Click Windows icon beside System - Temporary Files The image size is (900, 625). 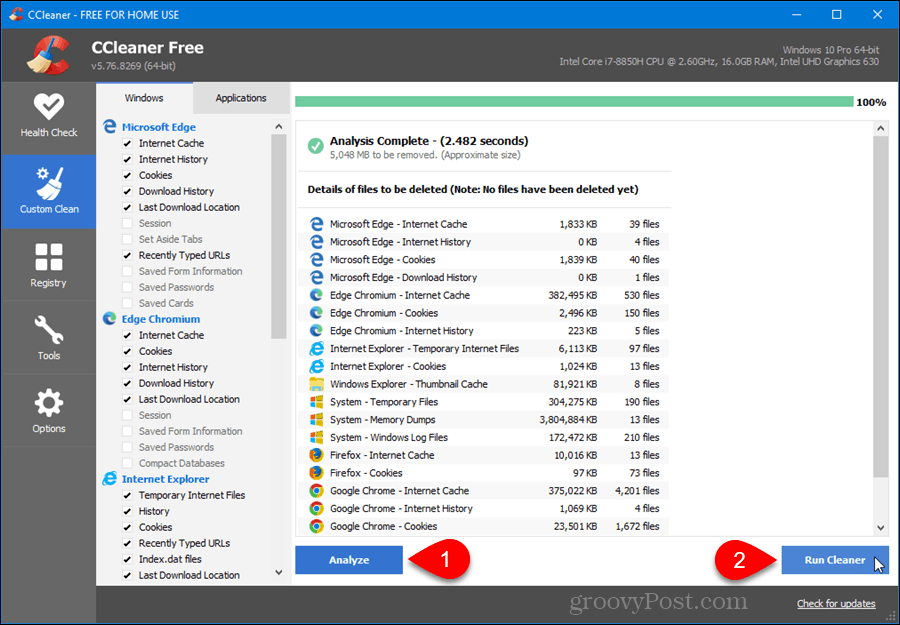pos(316,402)
